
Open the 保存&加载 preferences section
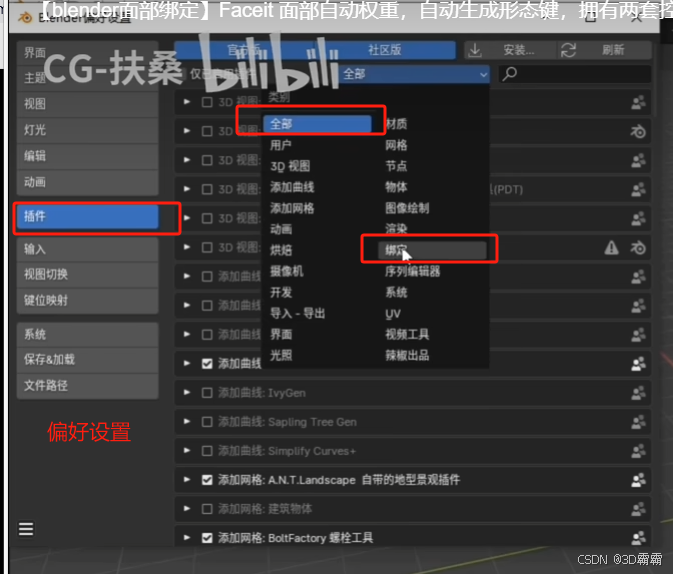pyautogui.click(x=88, y=359)
